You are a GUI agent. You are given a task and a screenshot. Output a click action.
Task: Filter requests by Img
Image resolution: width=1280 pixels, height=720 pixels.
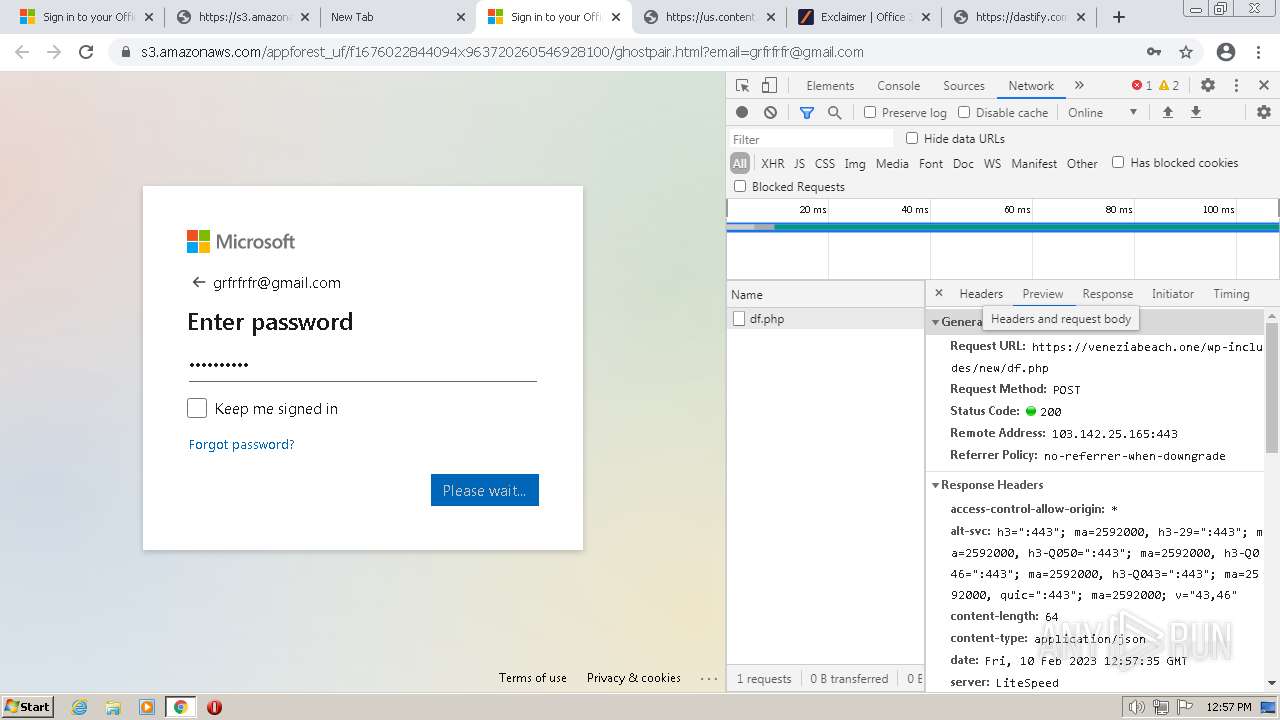855,163
